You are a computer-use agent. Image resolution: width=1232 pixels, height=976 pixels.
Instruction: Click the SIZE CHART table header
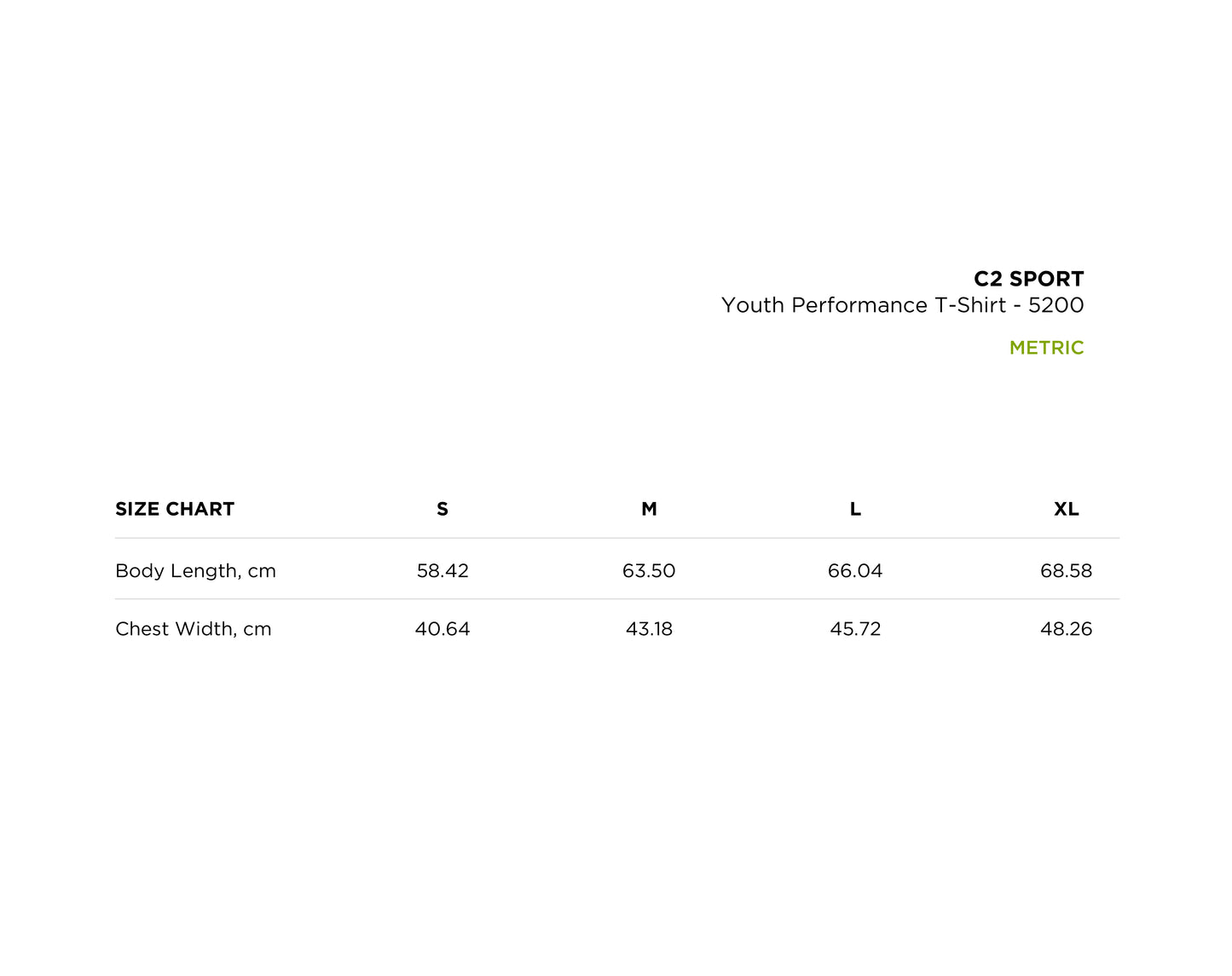click(175, 509)
